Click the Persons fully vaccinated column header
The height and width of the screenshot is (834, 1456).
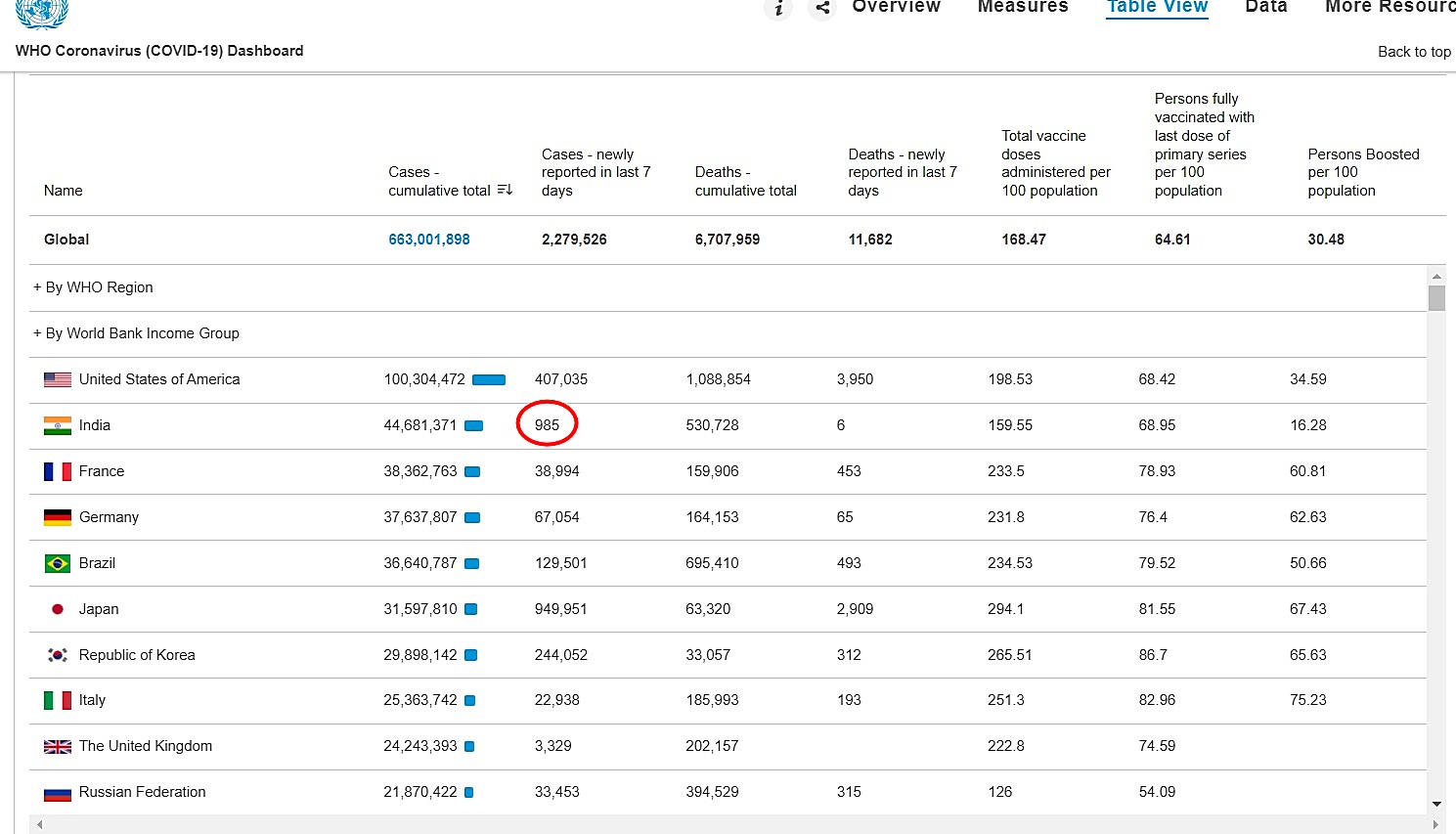click(1205, 145)
